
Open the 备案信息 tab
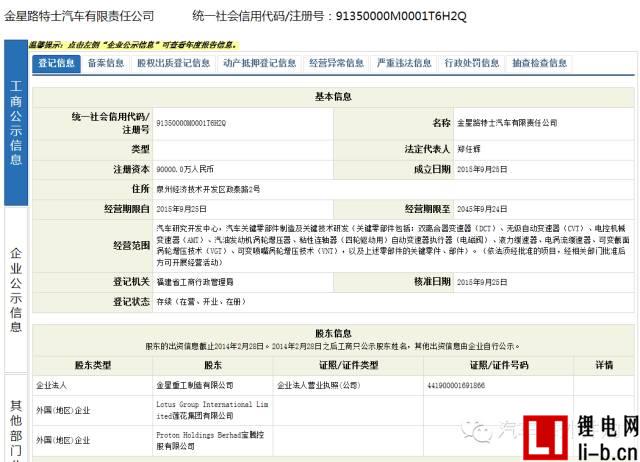[x=106, y=63]
